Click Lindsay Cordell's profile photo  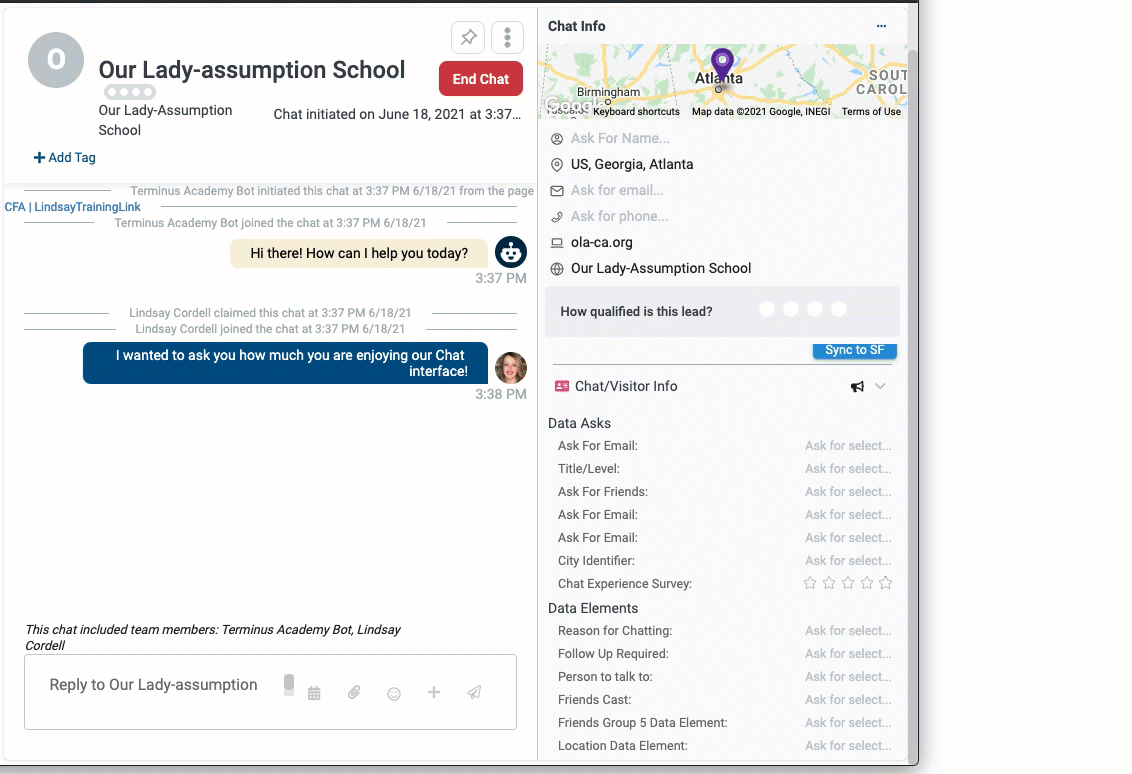pyautogui.click(x=510, y=368)
